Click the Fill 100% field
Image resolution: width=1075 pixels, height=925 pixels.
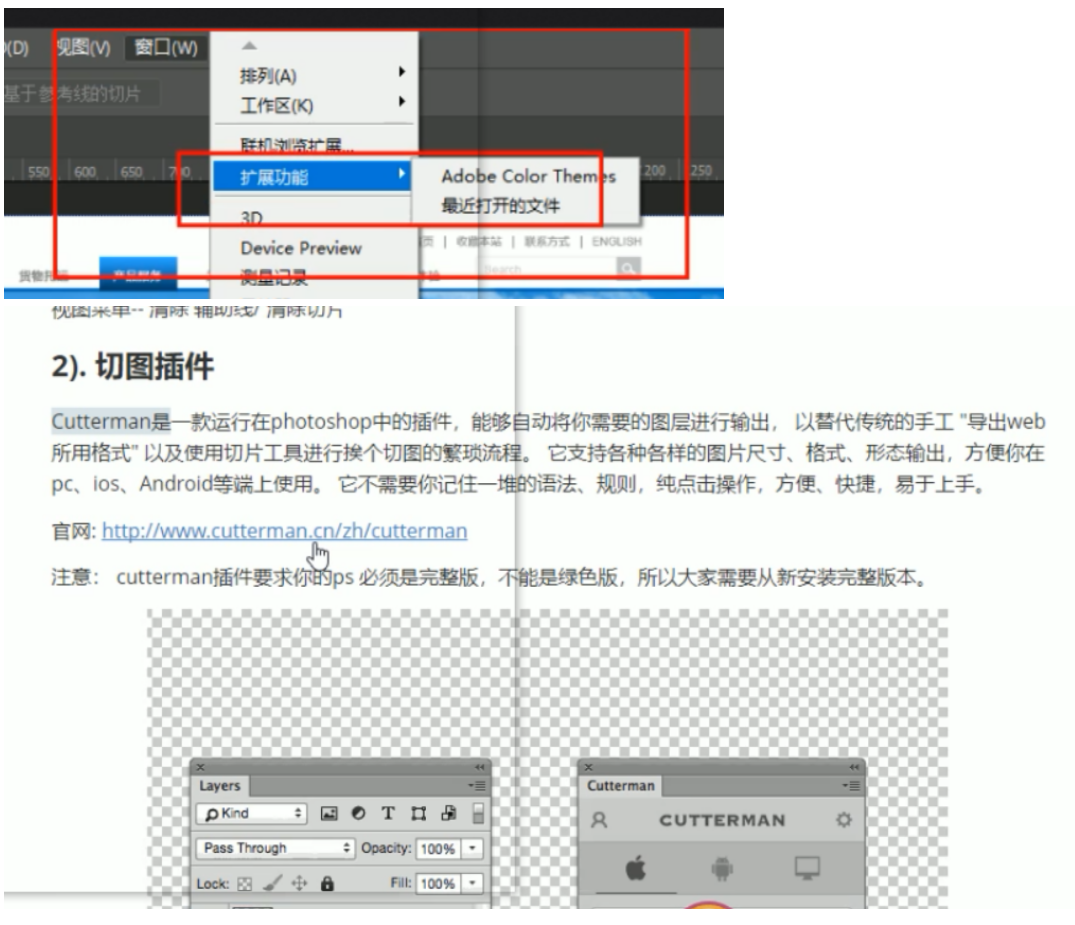pyautogui.click(x=438, y=883)
